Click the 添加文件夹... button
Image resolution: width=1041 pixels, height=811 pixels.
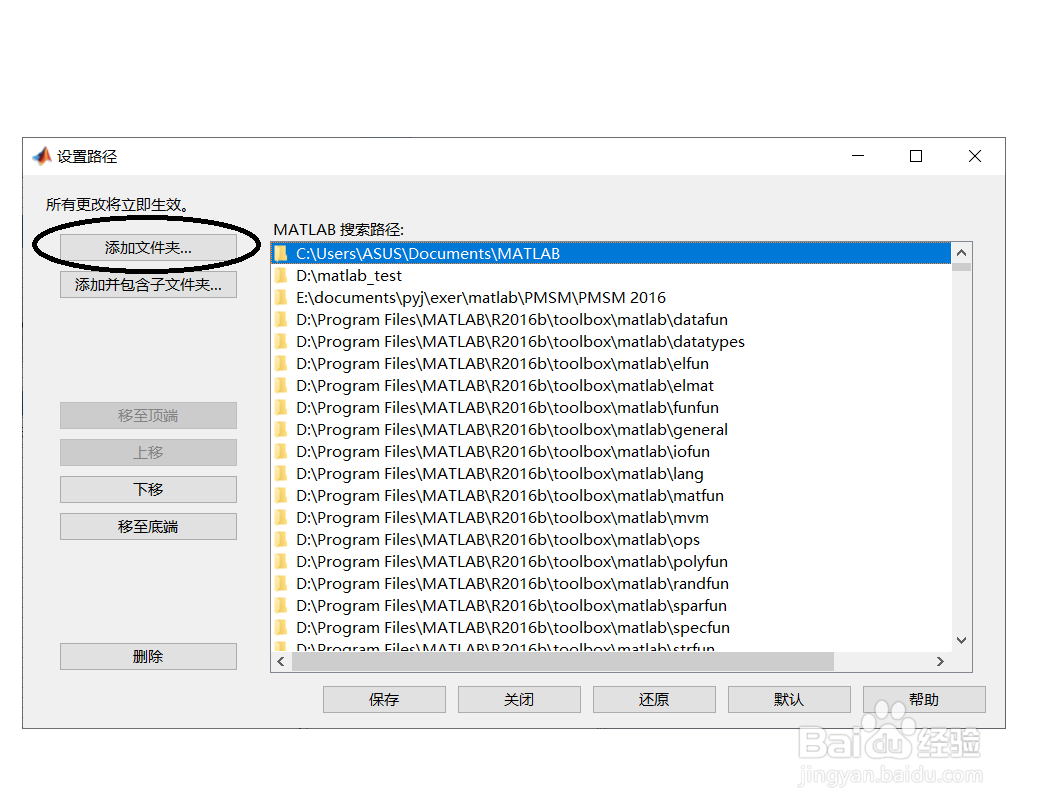[148, 248]
